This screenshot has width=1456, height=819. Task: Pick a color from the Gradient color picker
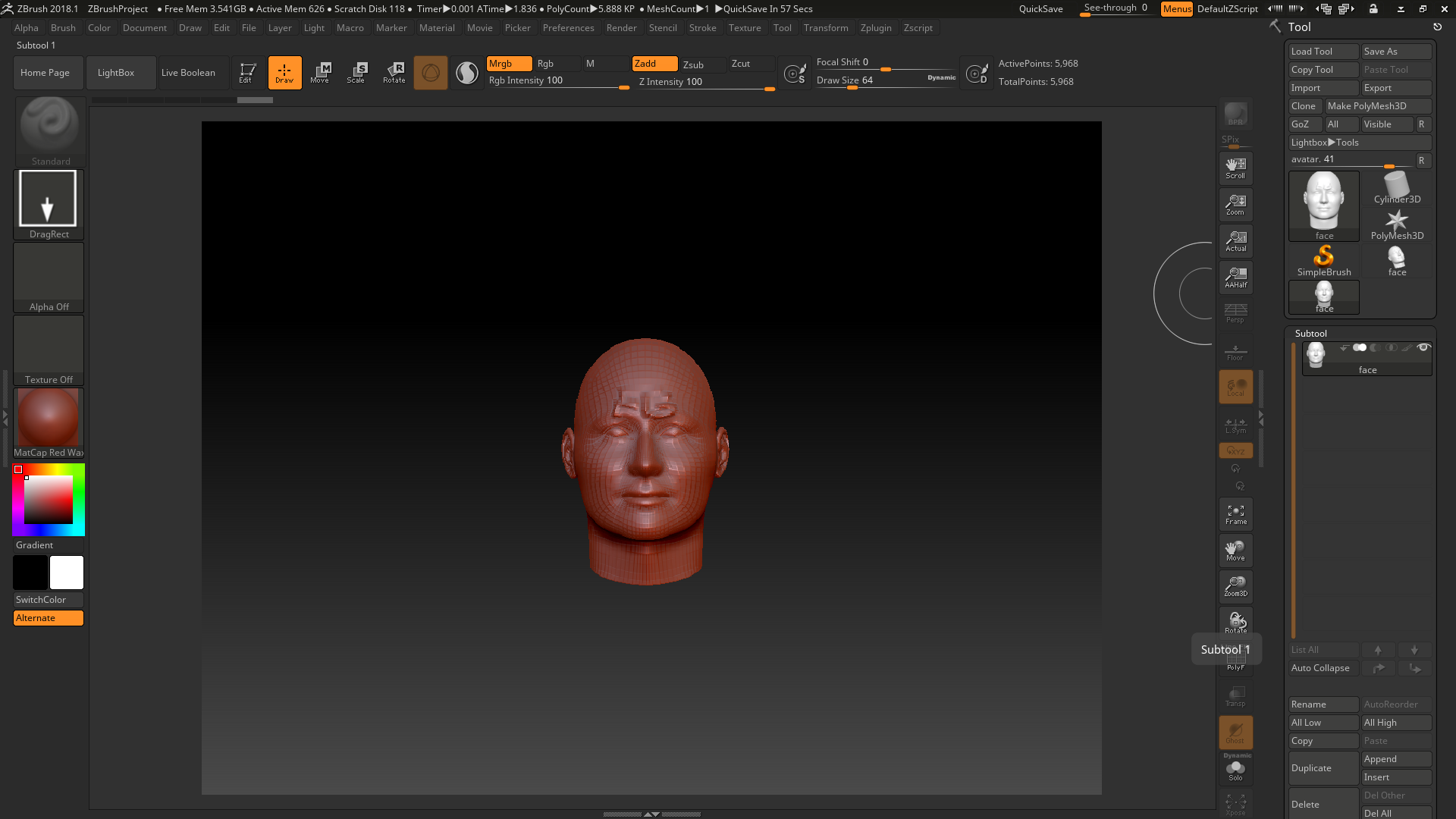[48, 498]
